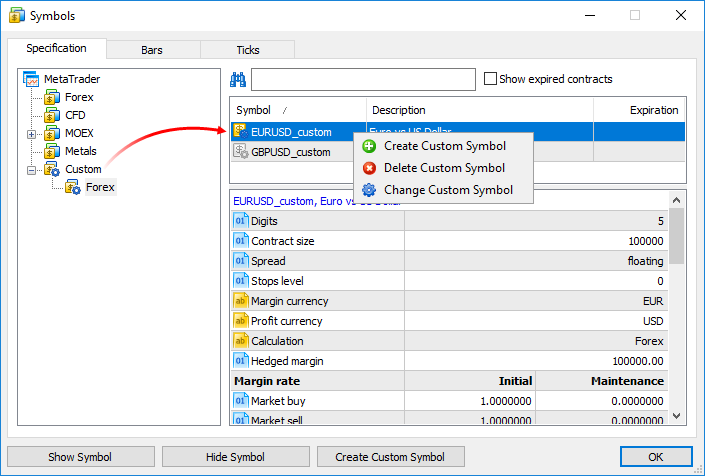
Task: Choose Change Custom Symbol from context menu
Action: (x=443, y=190)
